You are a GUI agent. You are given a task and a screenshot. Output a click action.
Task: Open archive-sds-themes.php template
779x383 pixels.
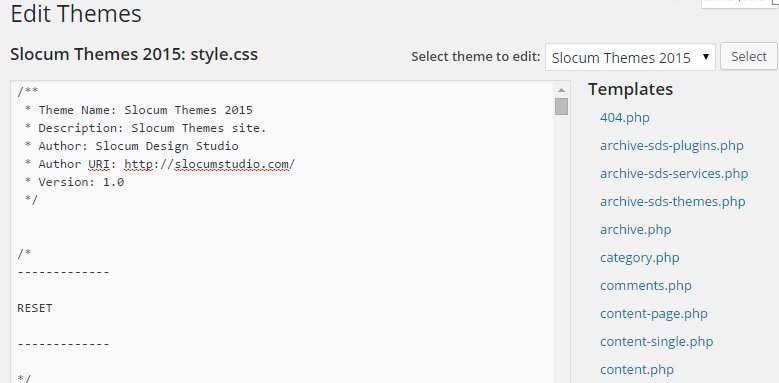click(672, 201)
